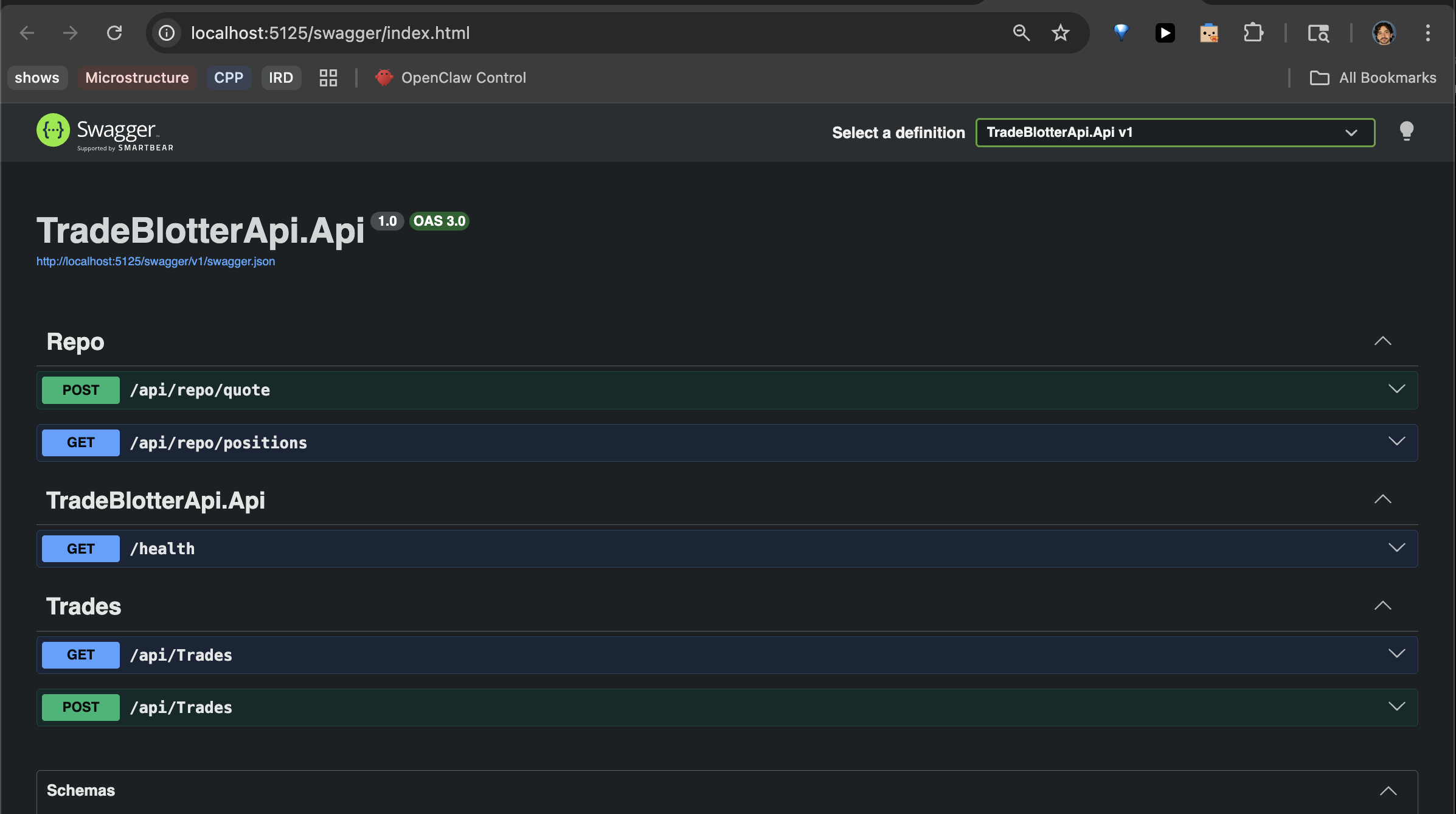Open the bookmark tab groups grid icon

tap(328, 78)
